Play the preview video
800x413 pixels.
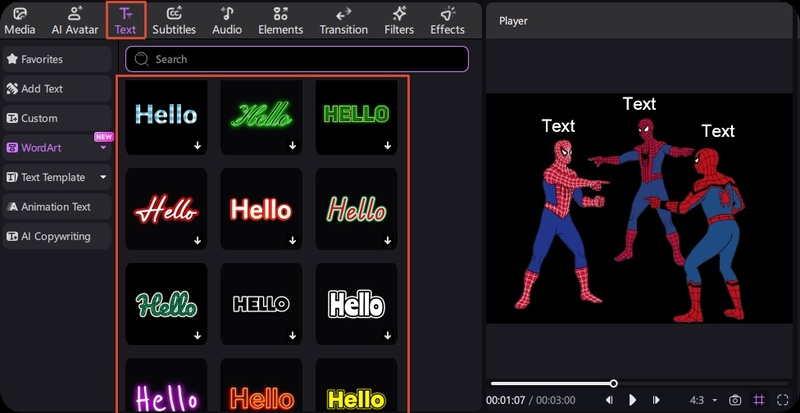pos(633,400)
